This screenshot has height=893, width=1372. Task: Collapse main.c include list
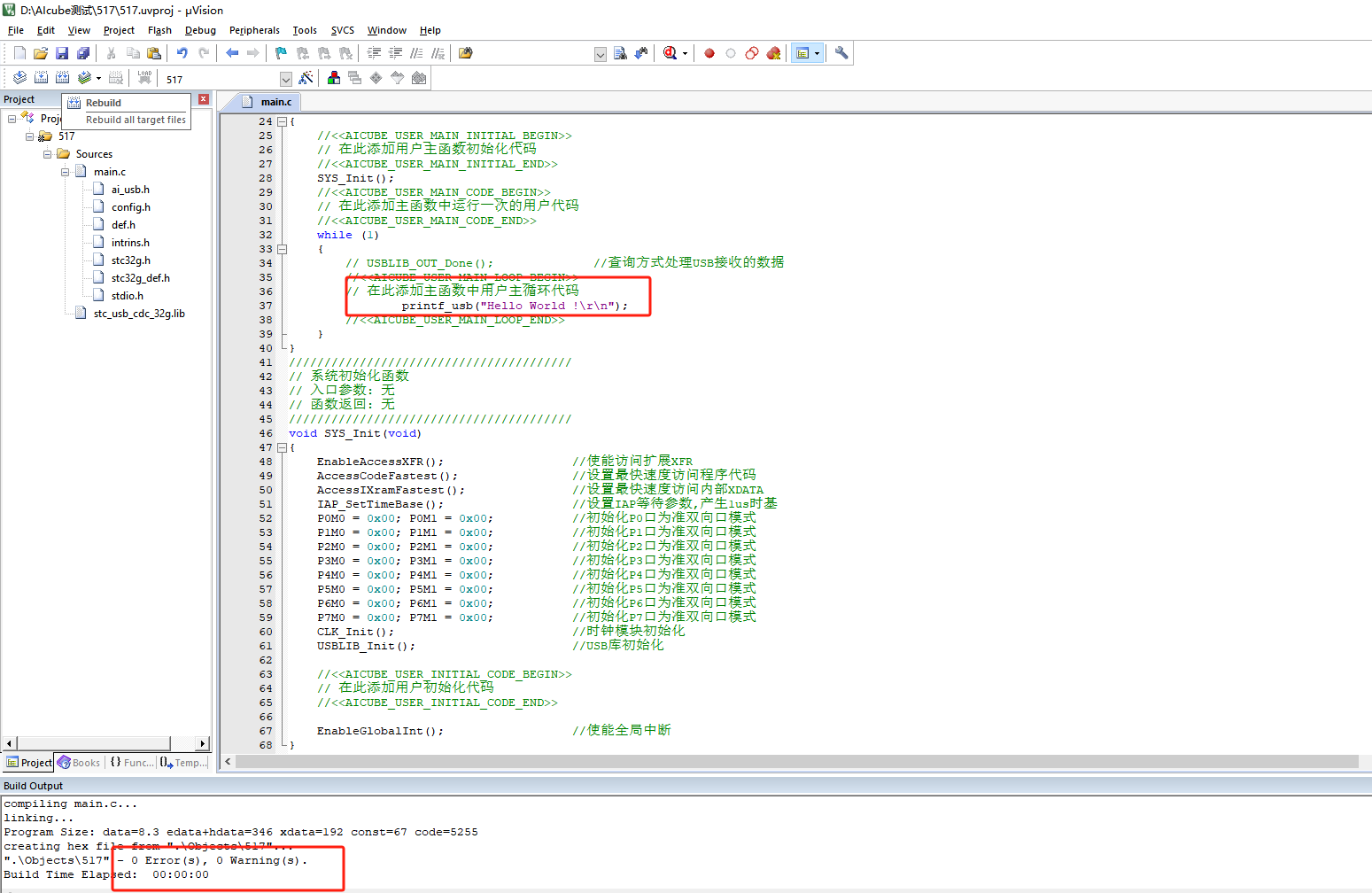coord(65,172)
